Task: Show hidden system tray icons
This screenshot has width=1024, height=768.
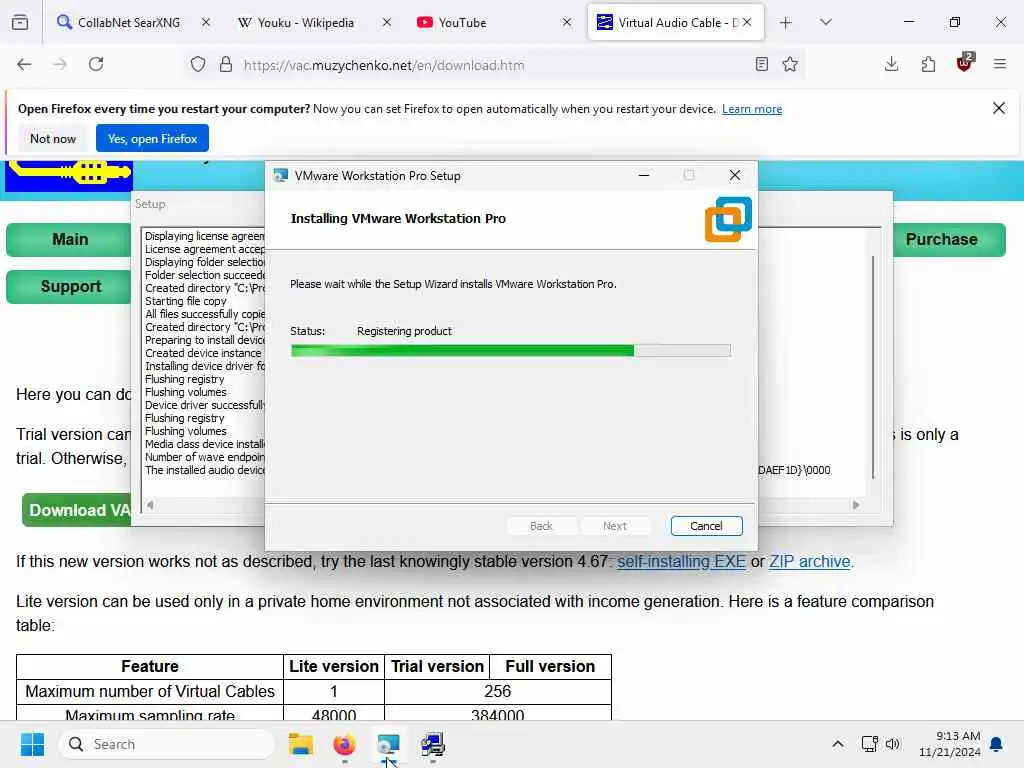Action: click(x=838, y=744)
